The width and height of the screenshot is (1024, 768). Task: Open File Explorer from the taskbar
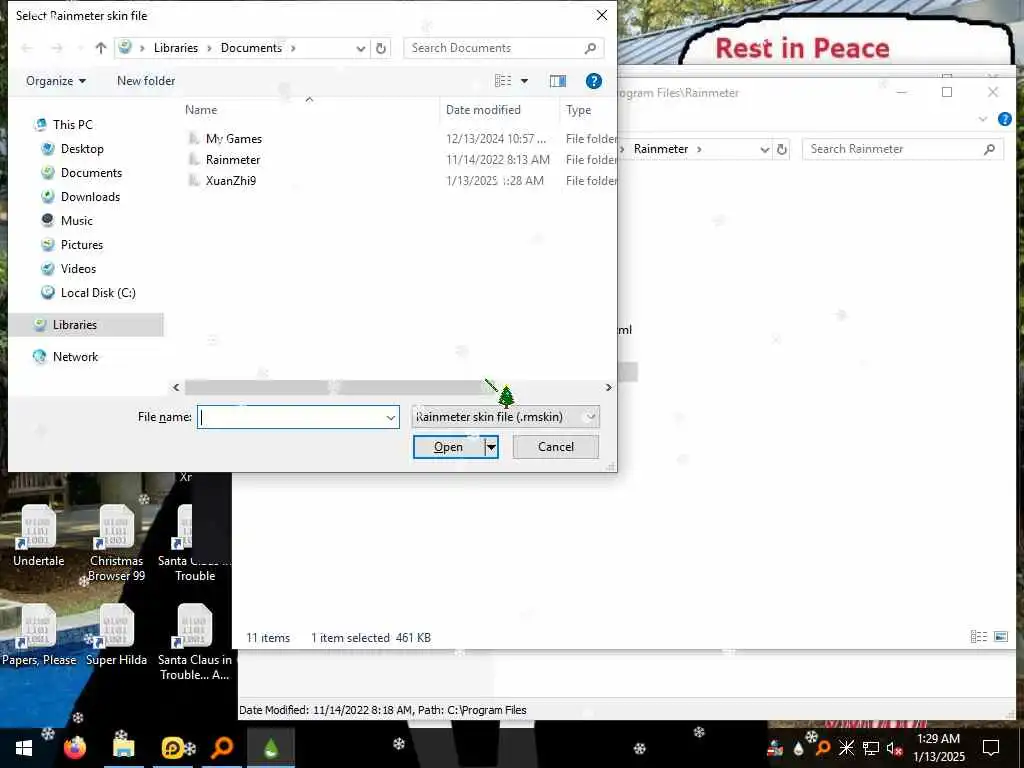(x=123, y=747)
